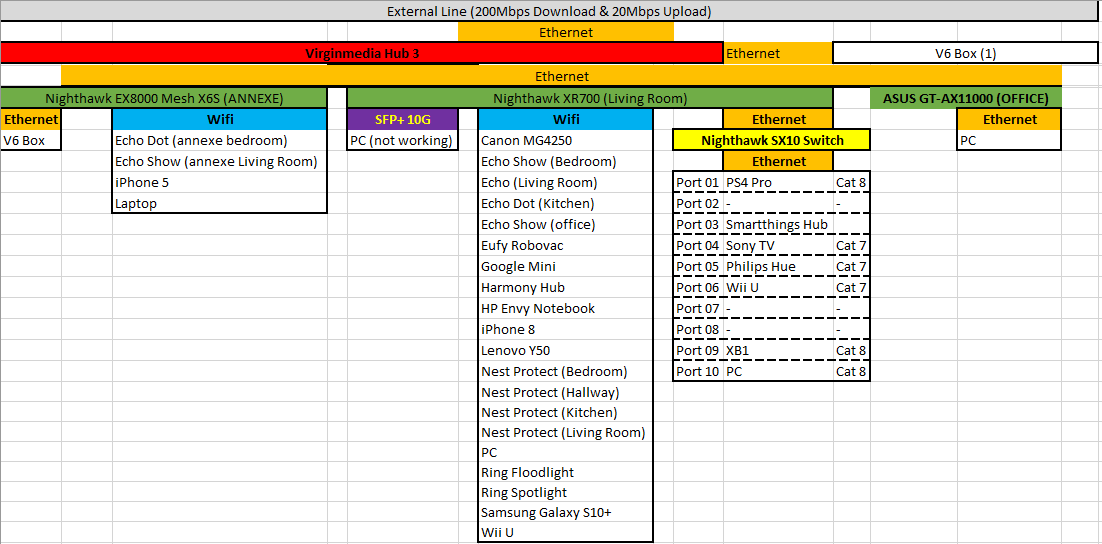
Task: Select the Lenovo Y50 cell
Action: point(566,351)
